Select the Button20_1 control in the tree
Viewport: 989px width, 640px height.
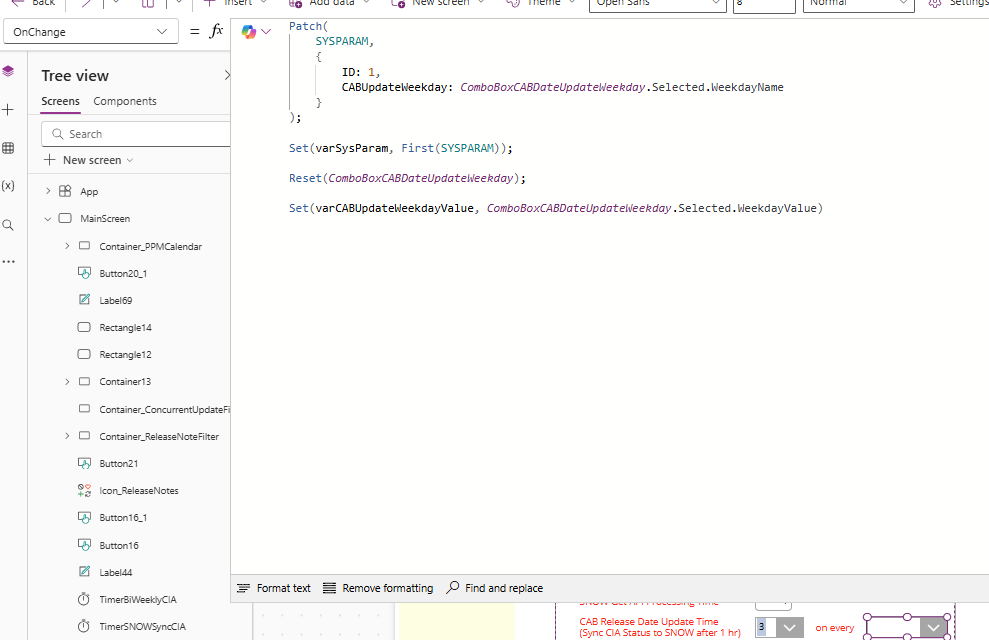coord(123,274)
